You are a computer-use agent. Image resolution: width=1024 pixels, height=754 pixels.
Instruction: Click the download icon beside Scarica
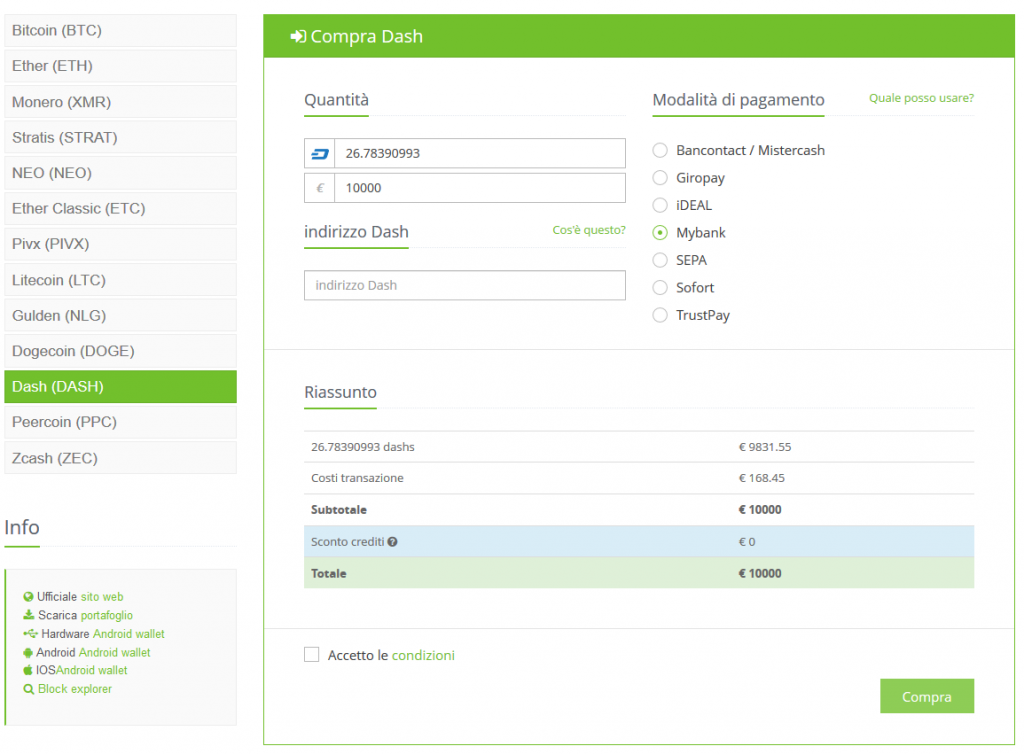(x=28, y=615)
